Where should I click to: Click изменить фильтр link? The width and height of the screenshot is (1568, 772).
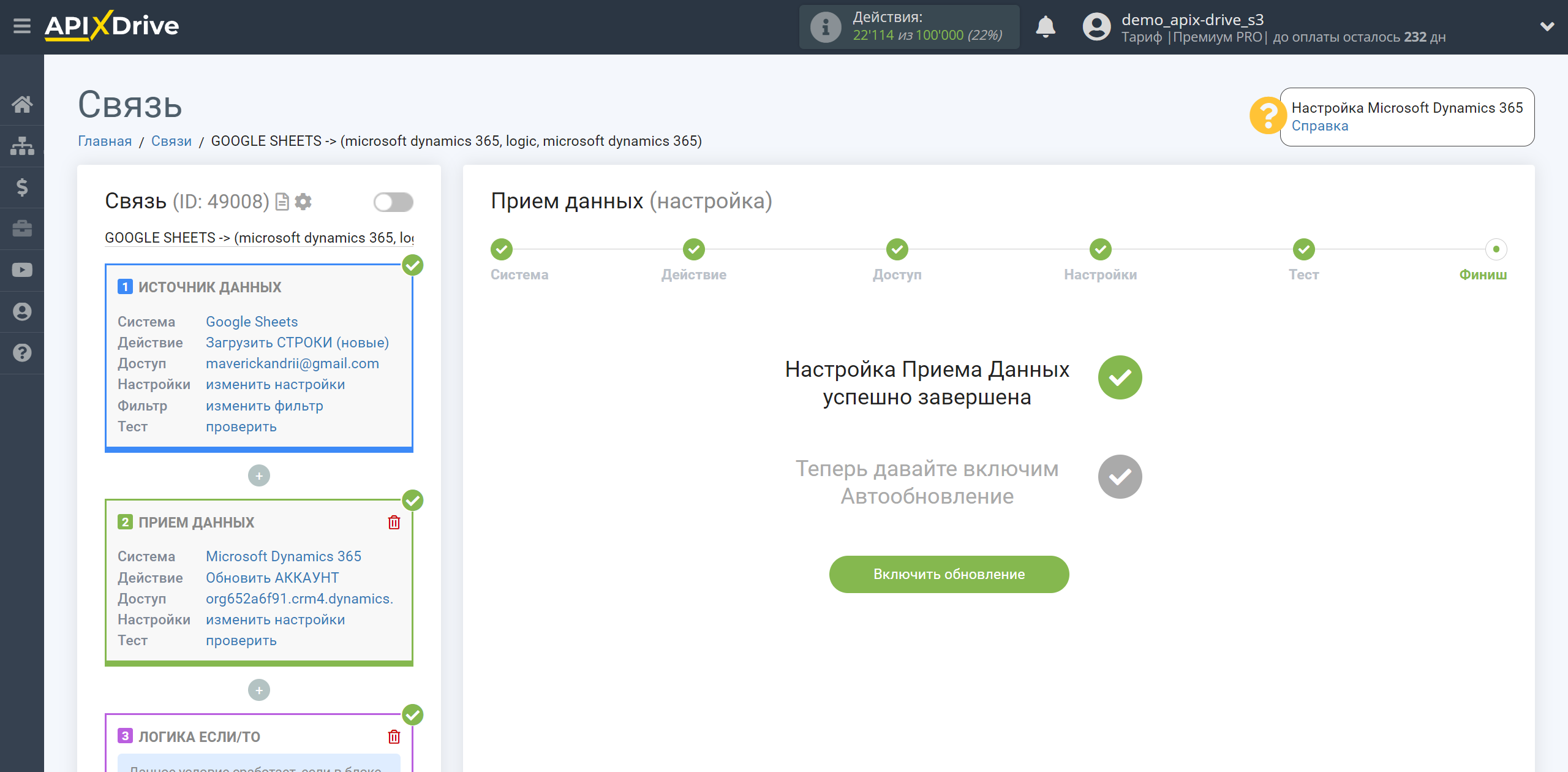point(264,406)
